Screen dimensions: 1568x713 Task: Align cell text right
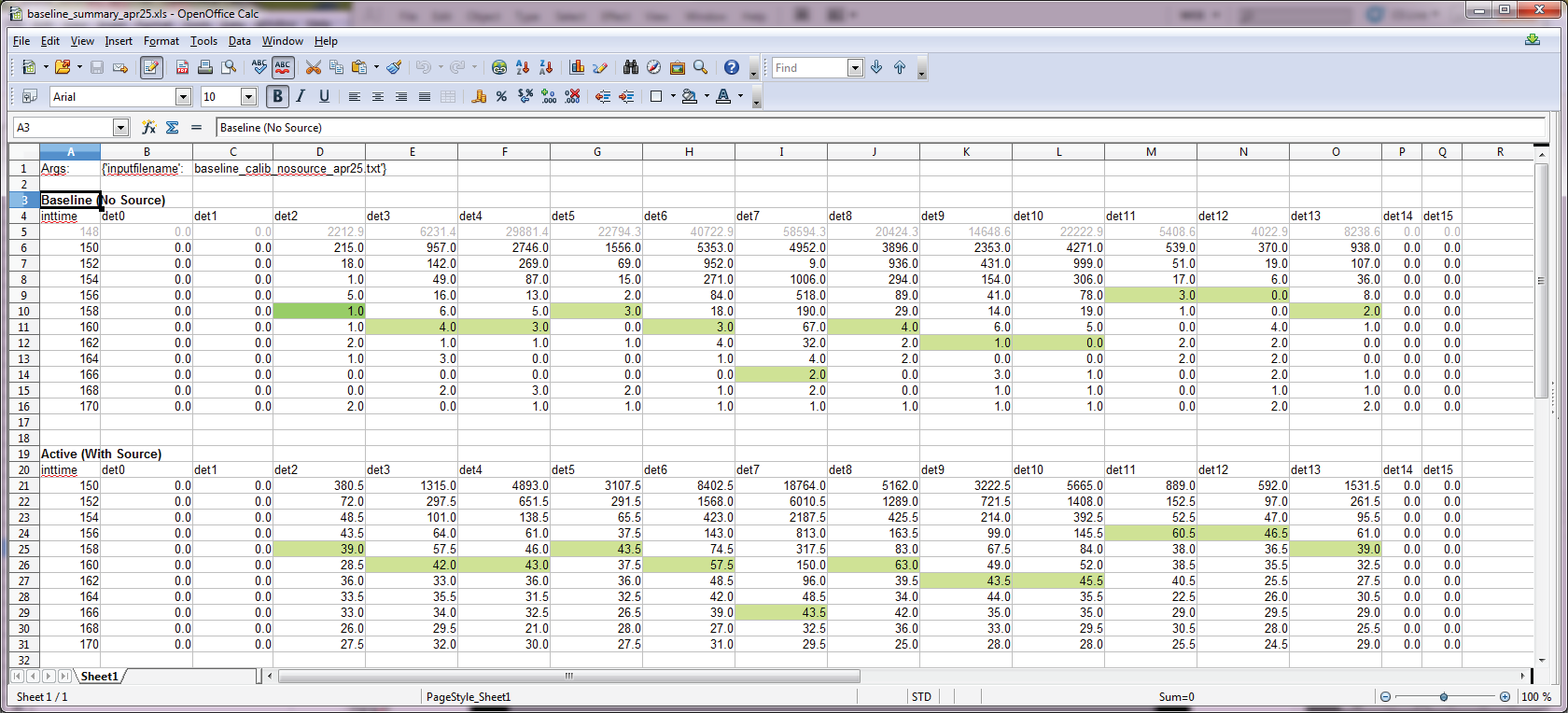click(x=401, y=96)
